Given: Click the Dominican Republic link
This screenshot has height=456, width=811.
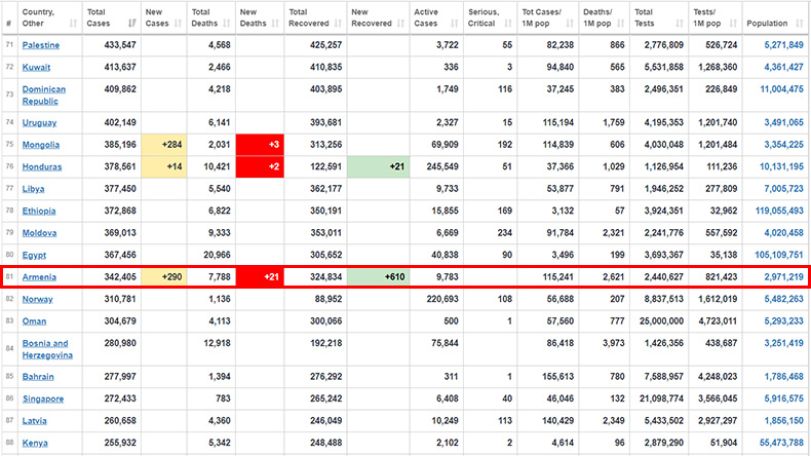Looking at the screenshot, I should pyautogui.click(x=44, y=95).
